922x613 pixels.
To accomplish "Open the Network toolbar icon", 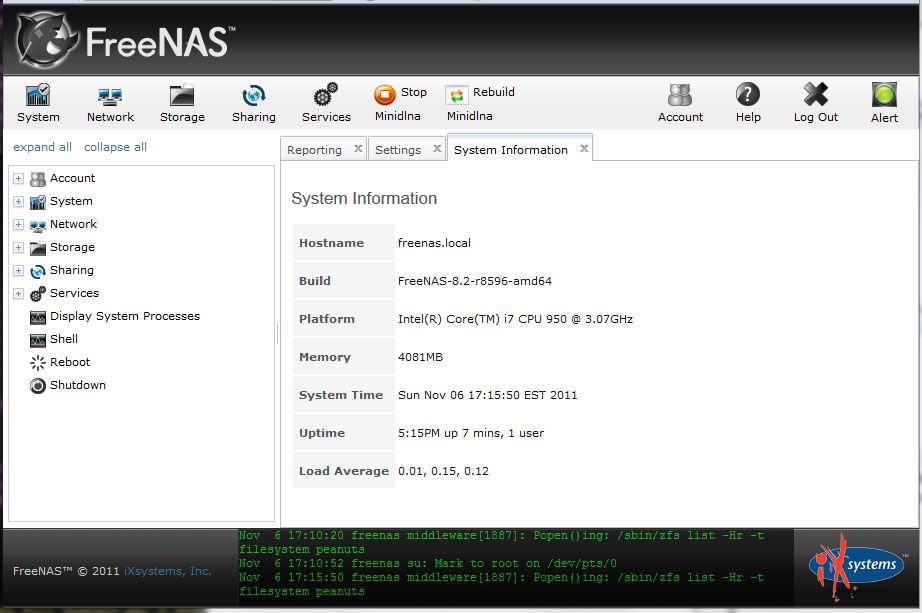I will [110, 103].
